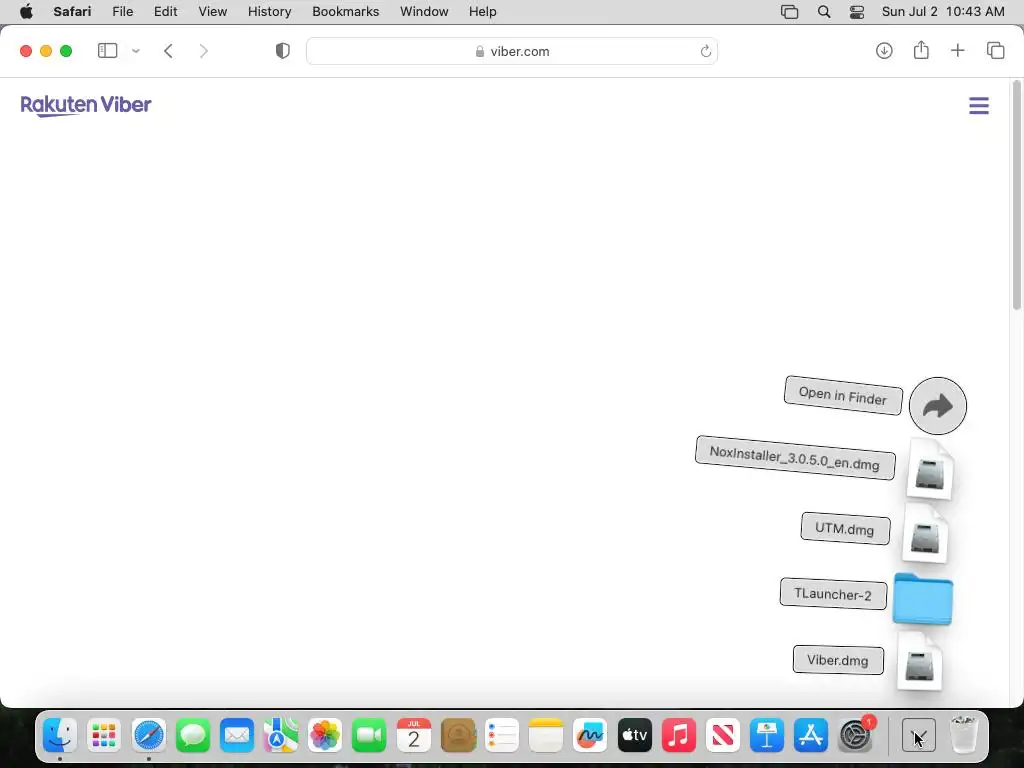This screenshot has height=768, width=1024.
Task: Open the History menu
Action: (269, 12)
